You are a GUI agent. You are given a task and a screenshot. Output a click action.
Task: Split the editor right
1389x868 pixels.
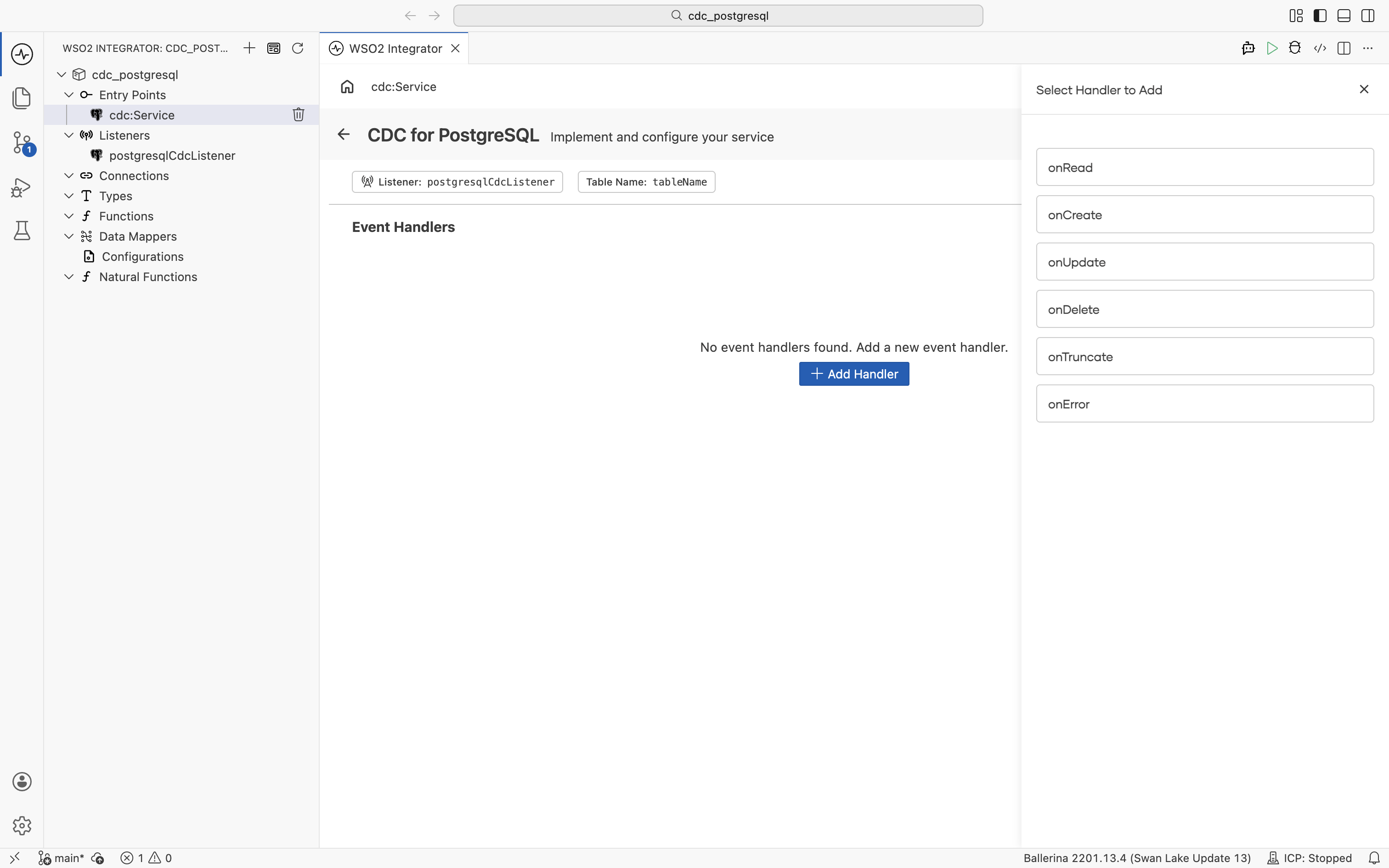tap(1344, 48)
